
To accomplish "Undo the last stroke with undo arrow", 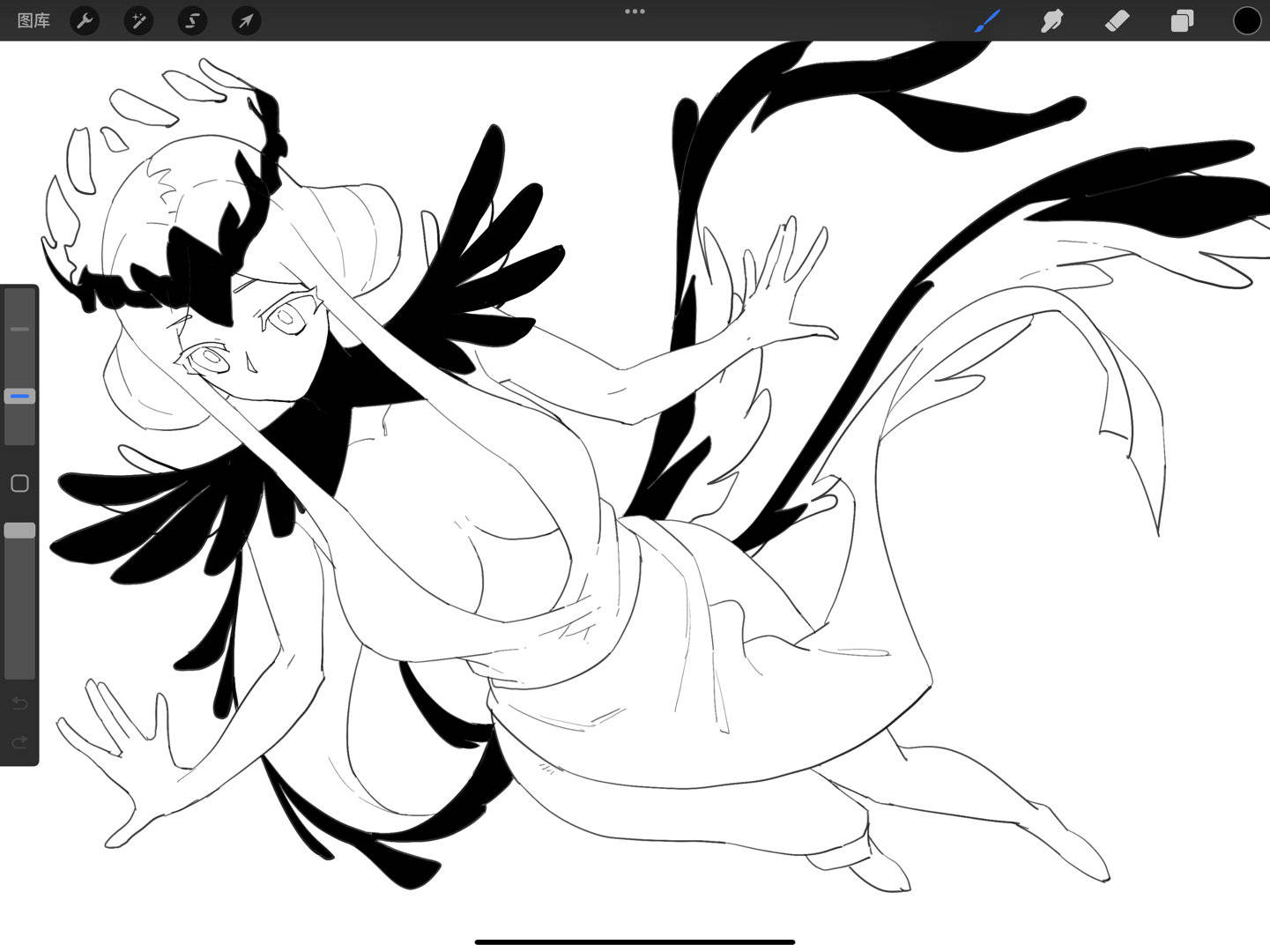I will tap(19, 703).
